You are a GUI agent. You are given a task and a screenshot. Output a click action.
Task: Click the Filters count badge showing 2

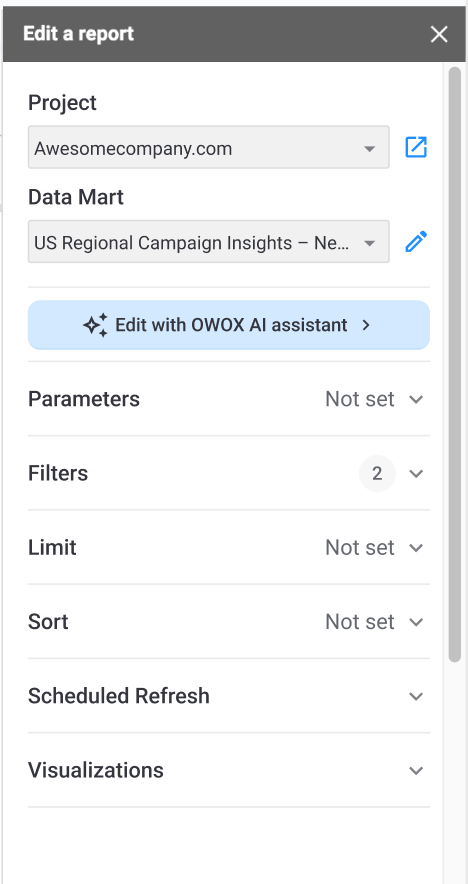click(x=377, y=474)
